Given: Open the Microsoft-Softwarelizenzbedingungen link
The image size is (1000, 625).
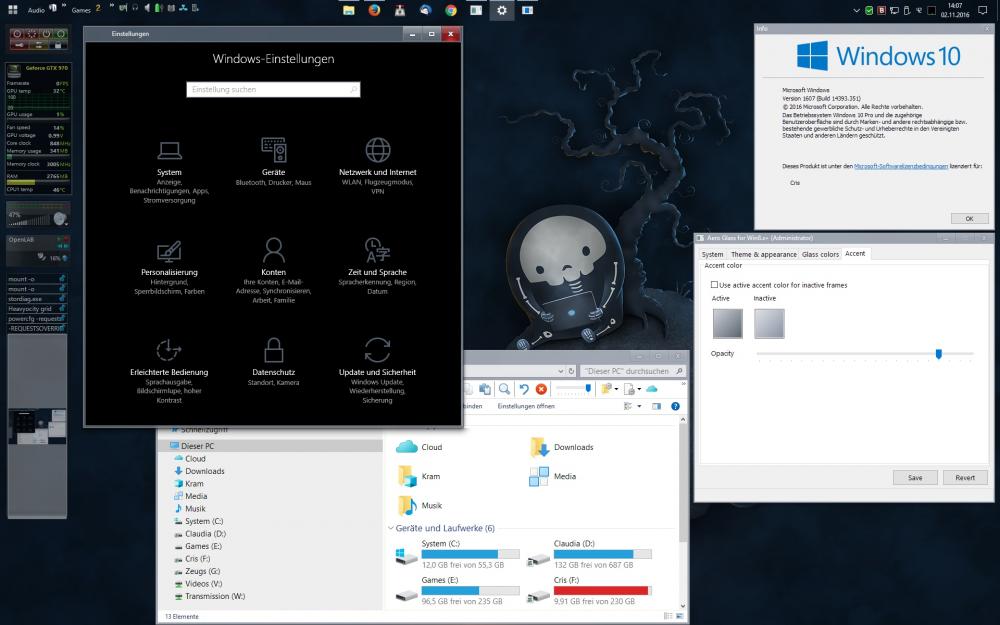Looking at the screenshot, I should coord(899,165).
